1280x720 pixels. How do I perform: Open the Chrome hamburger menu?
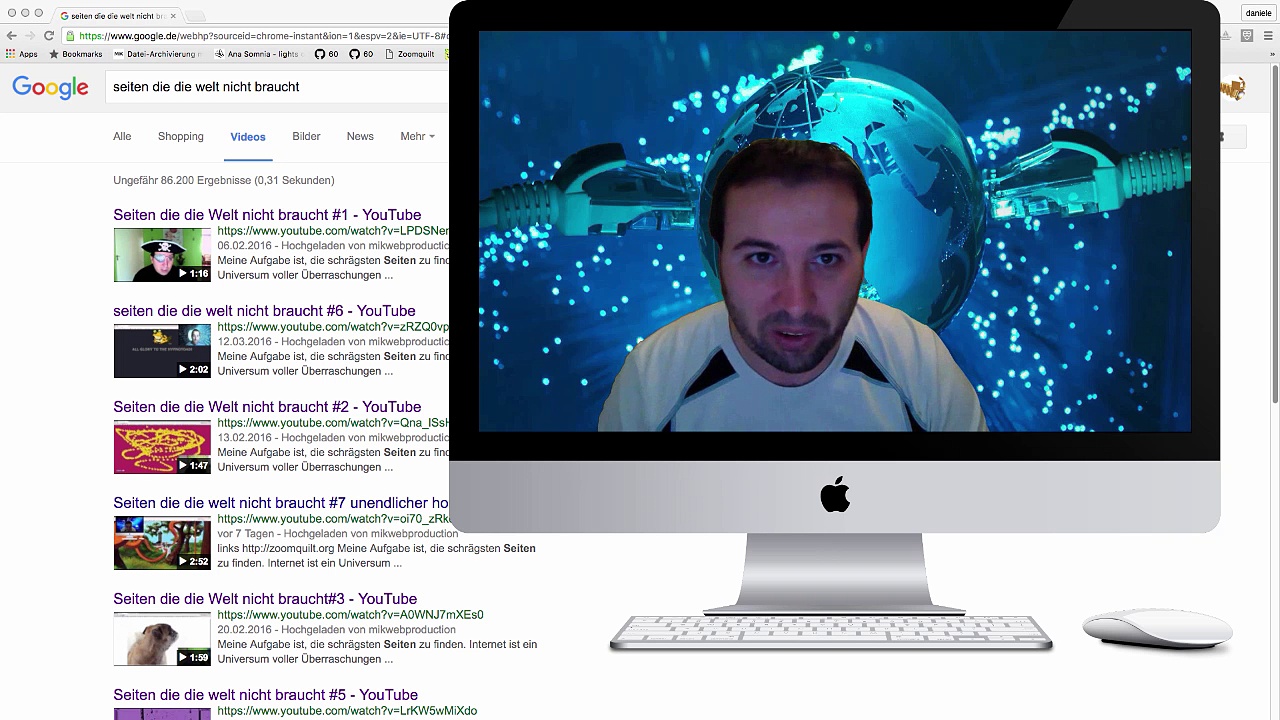(x=1267, y=35)
